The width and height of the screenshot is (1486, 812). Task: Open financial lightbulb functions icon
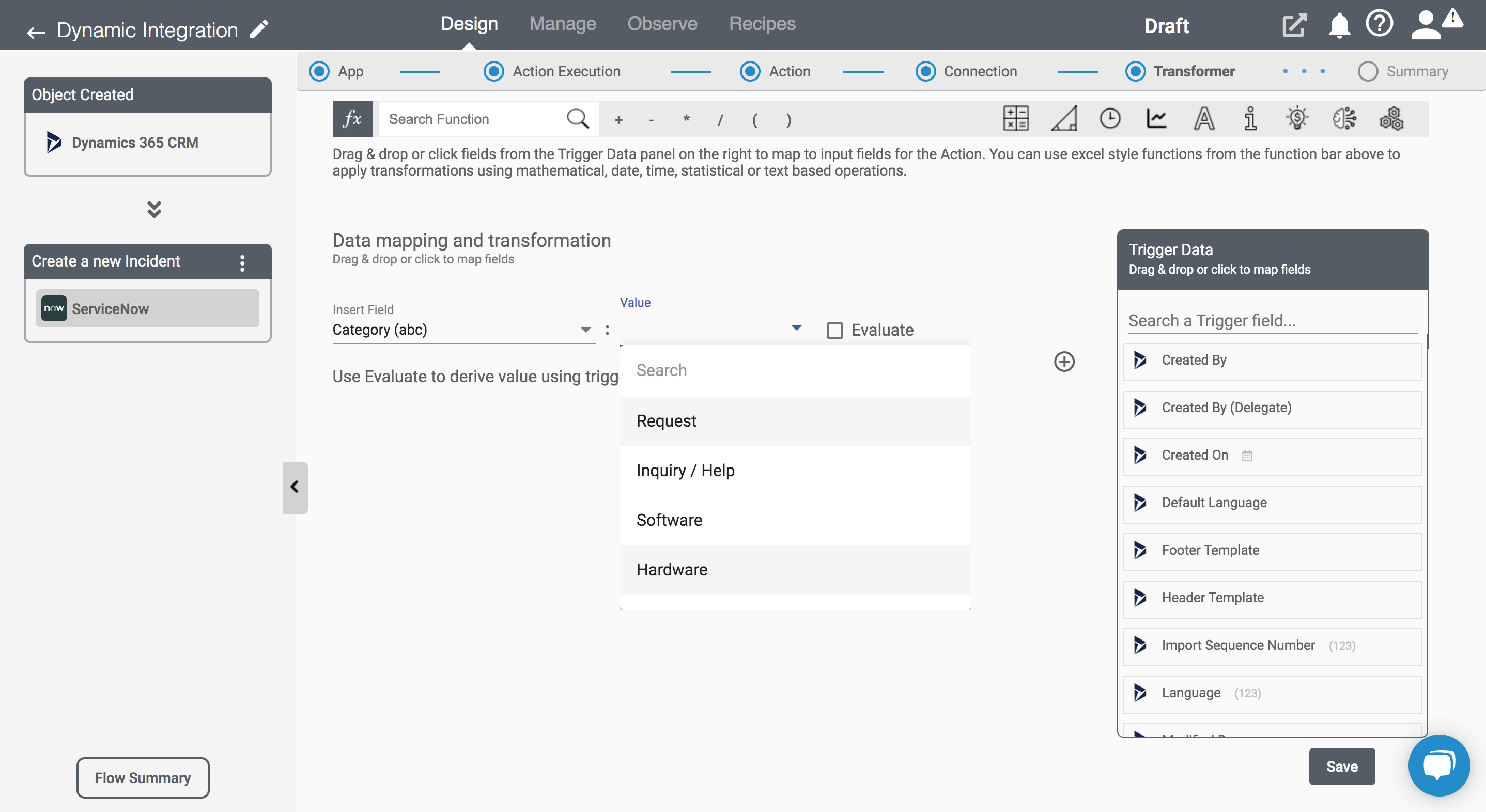[1297, 119]
